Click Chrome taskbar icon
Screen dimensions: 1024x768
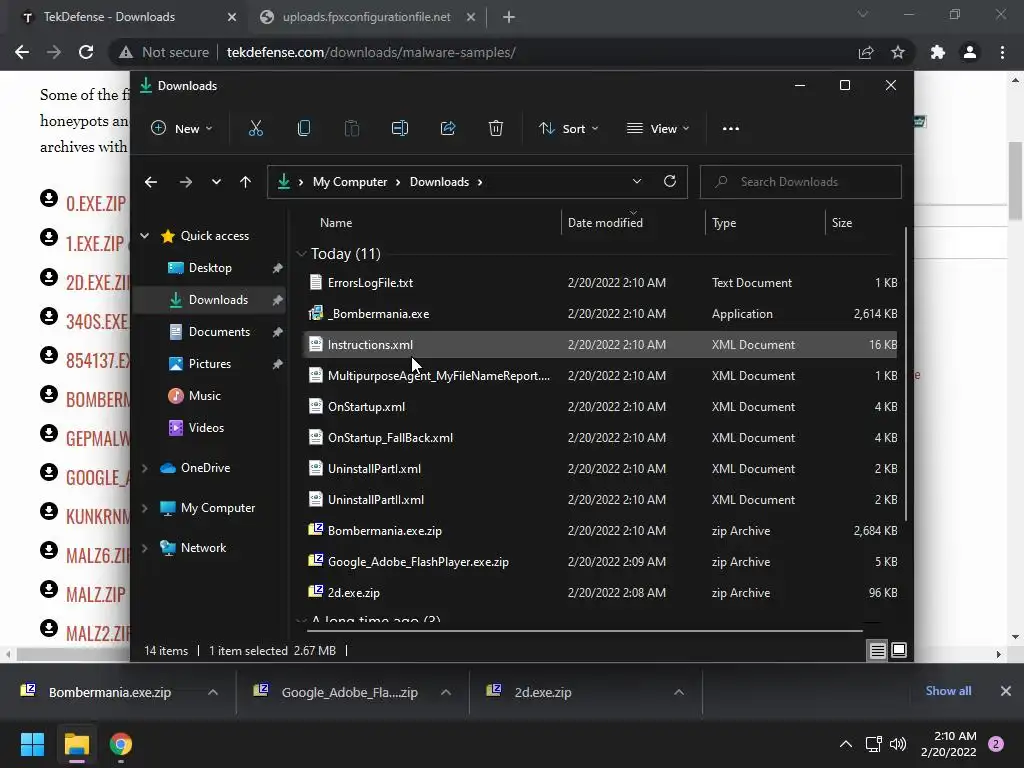coord(121,744)
